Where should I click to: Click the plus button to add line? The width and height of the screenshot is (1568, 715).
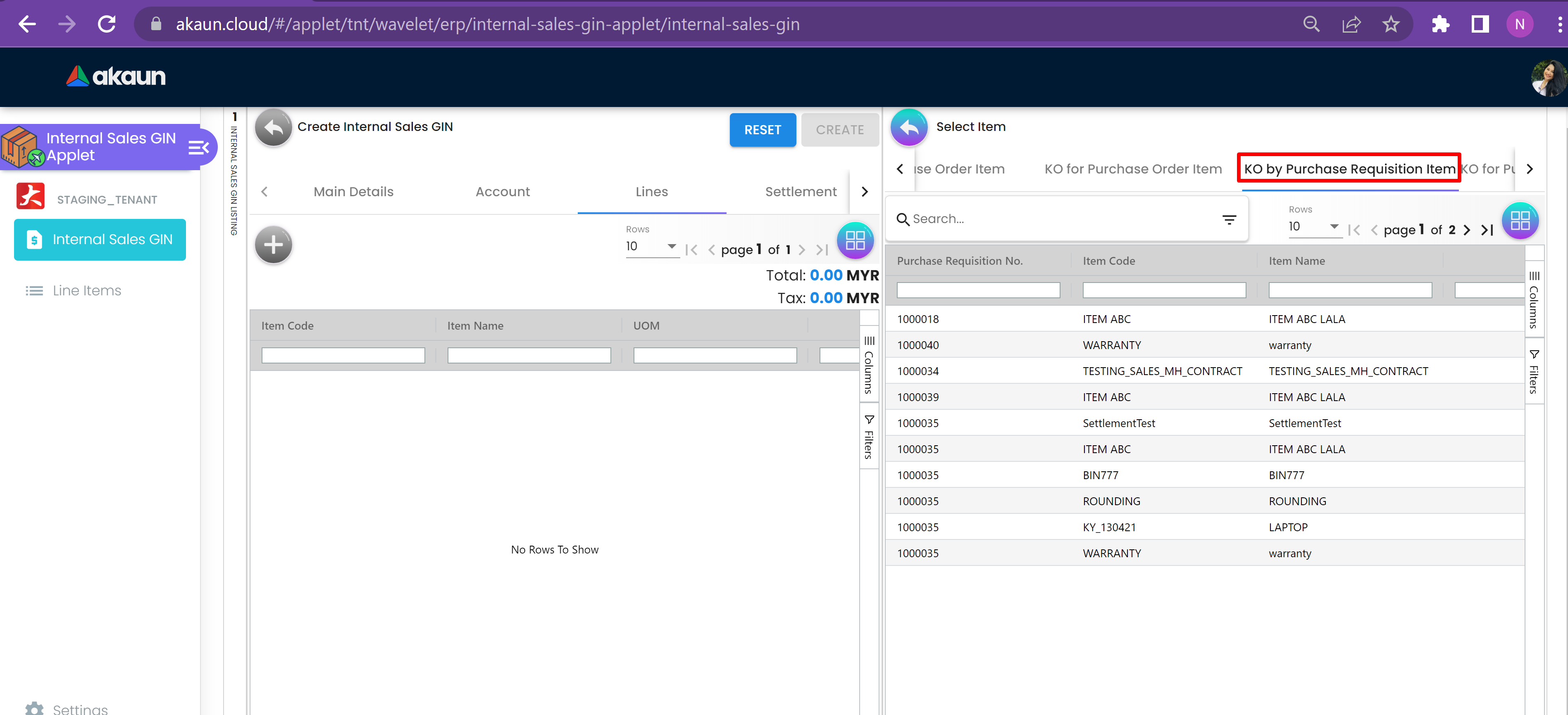click(x=273, y=245)
